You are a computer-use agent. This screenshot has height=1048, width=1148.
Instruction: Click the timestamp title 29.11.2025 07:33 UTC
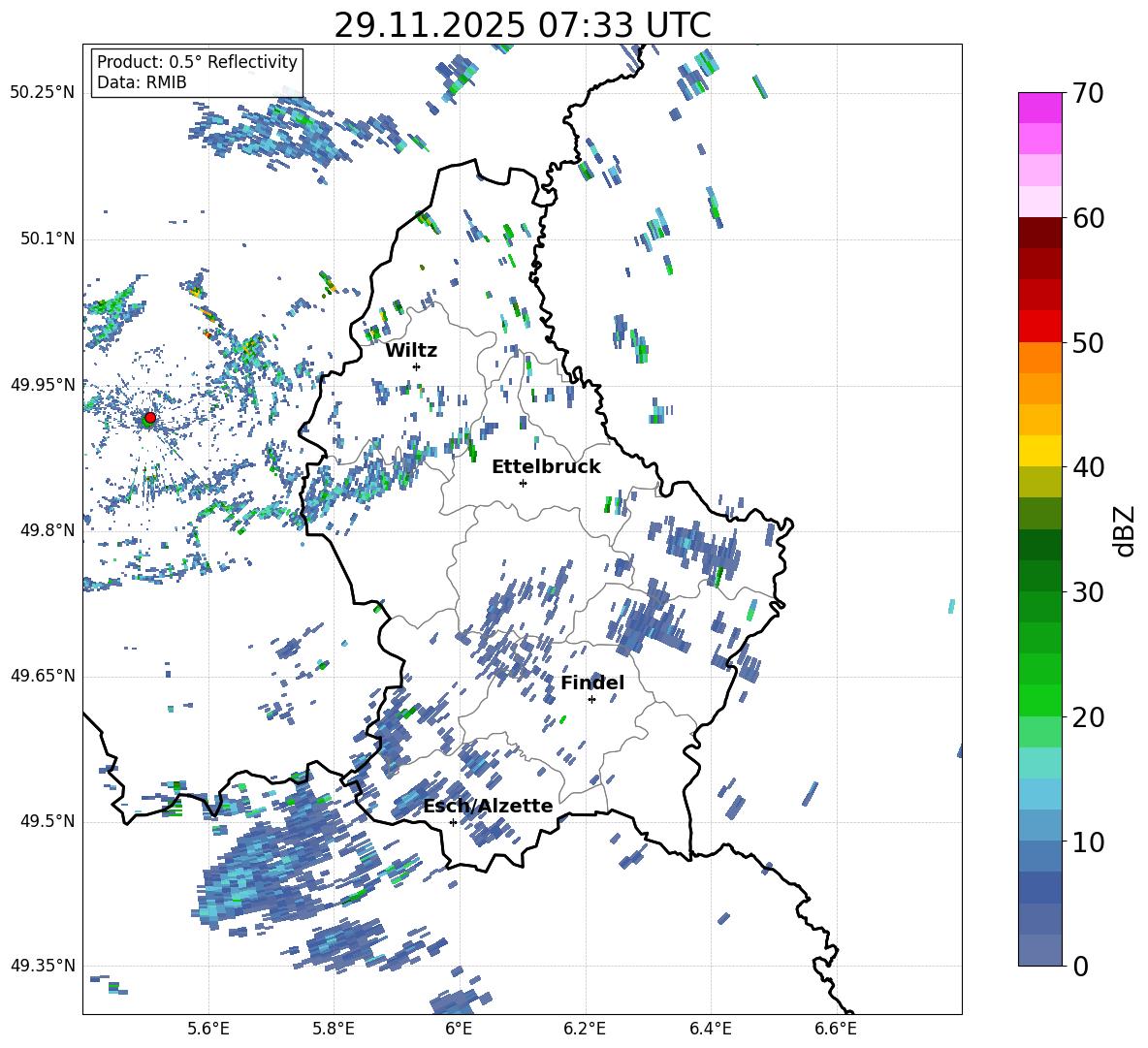pyautogui.click(x=522, y=25)
